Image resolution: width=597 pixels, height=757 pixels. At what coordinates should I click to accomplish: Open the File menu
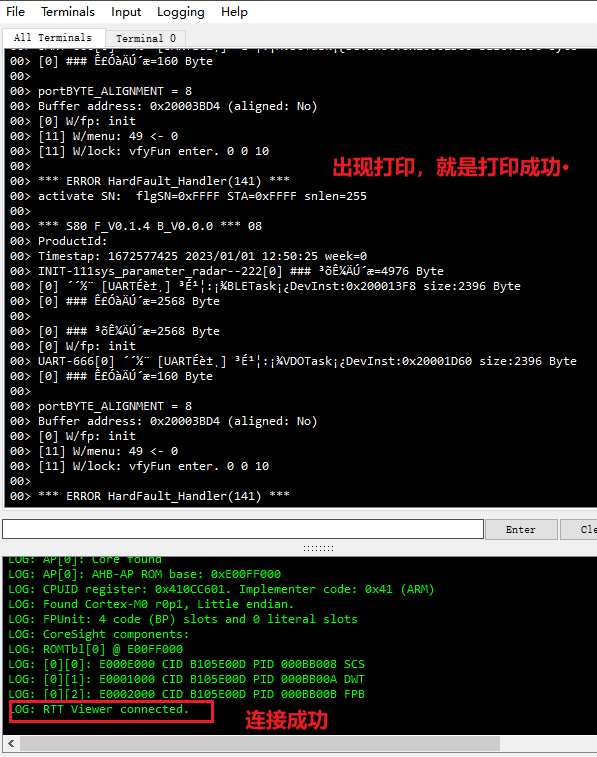(x=15, y=12)
